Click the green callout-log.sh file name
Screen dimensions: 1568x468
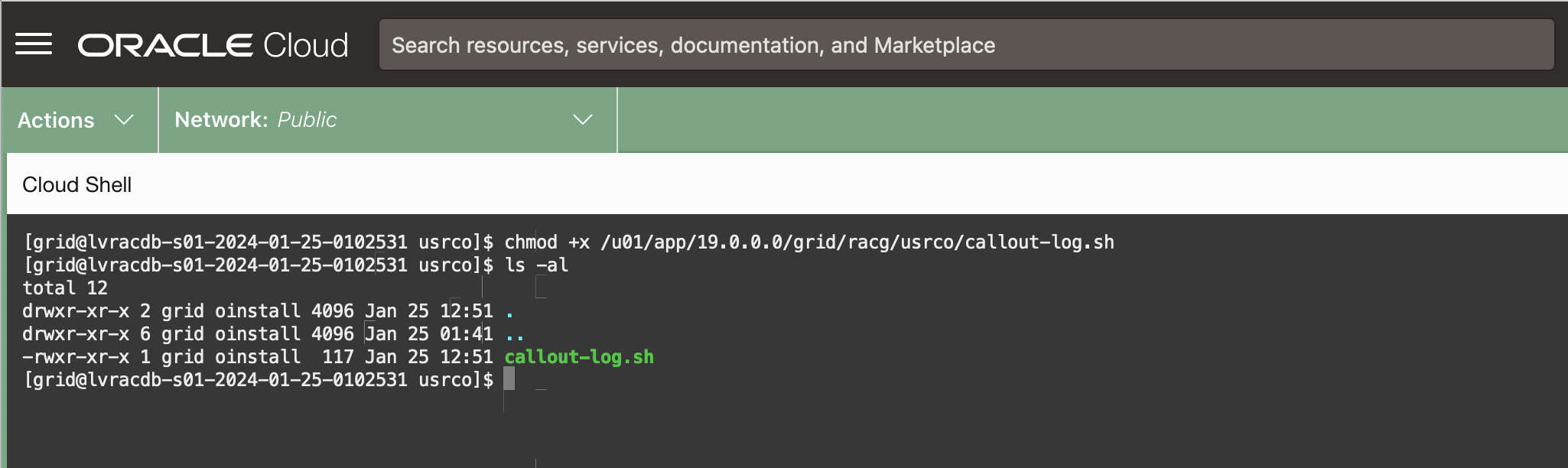point(579,357)
